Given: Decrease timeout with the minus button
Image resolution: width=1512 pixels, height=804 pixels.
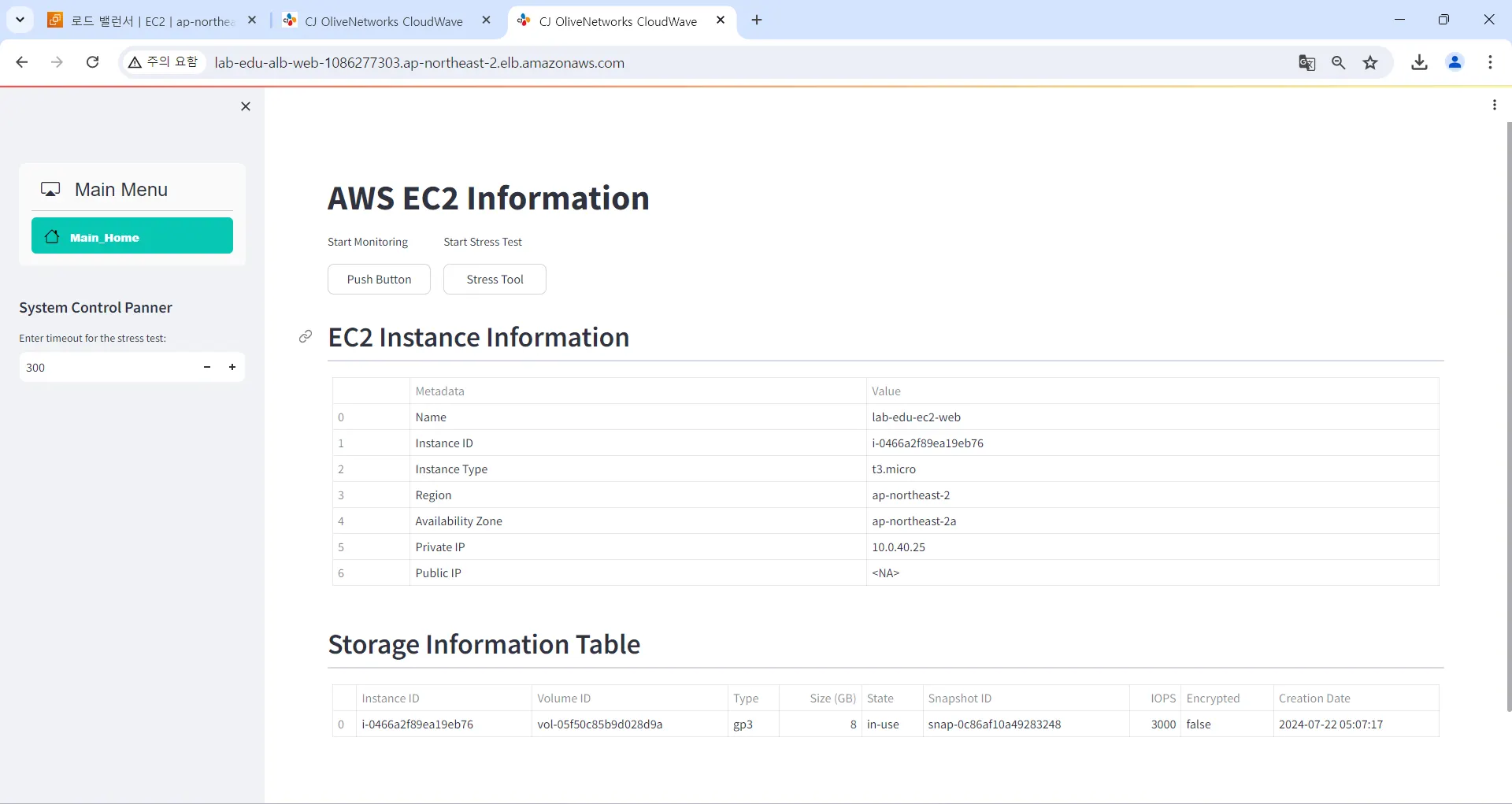Looking at the screenshot, I should tap(207, 367).
